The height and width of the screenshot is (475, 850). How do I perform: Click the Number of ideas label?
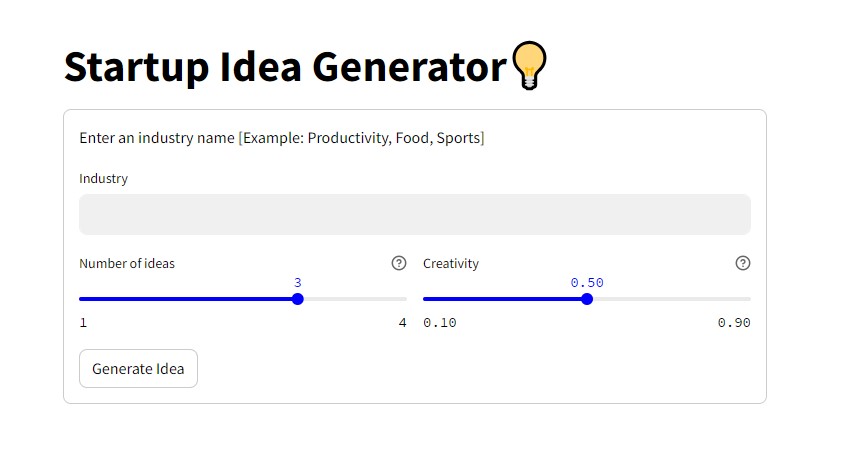click(127, 264)
